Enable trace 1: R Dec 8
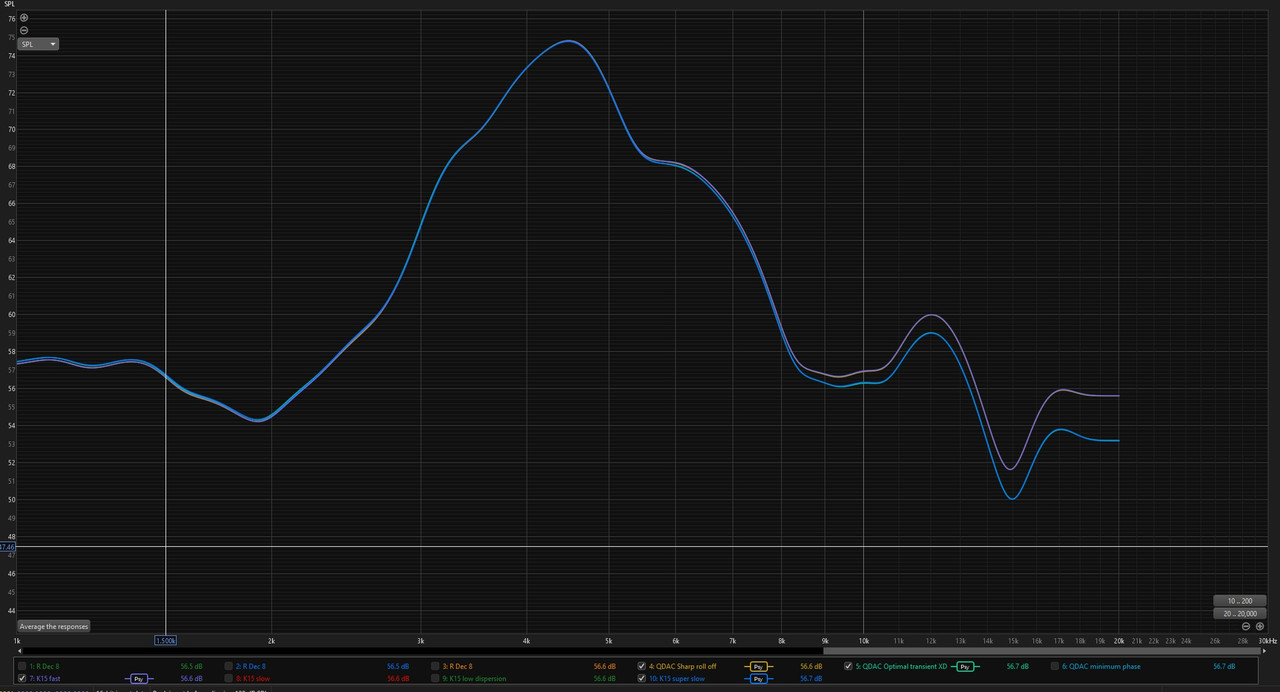Viewport: 1280px width, 692px height. (22, 666)
